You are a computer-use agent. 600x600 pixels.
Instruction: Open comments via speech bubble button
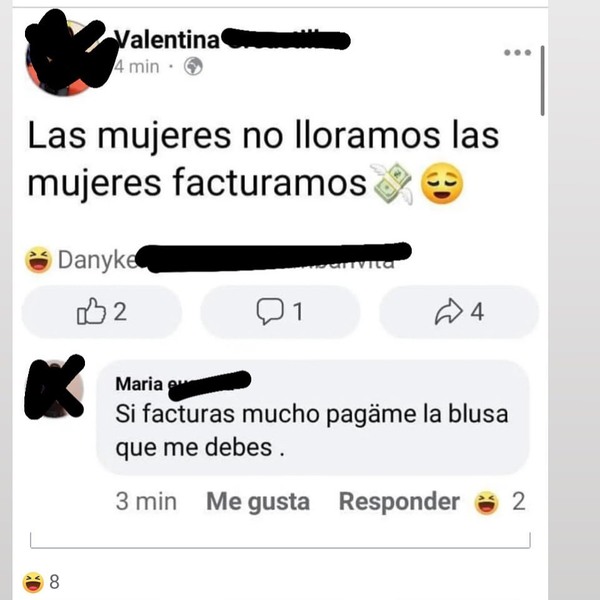[x=280, y=311]
